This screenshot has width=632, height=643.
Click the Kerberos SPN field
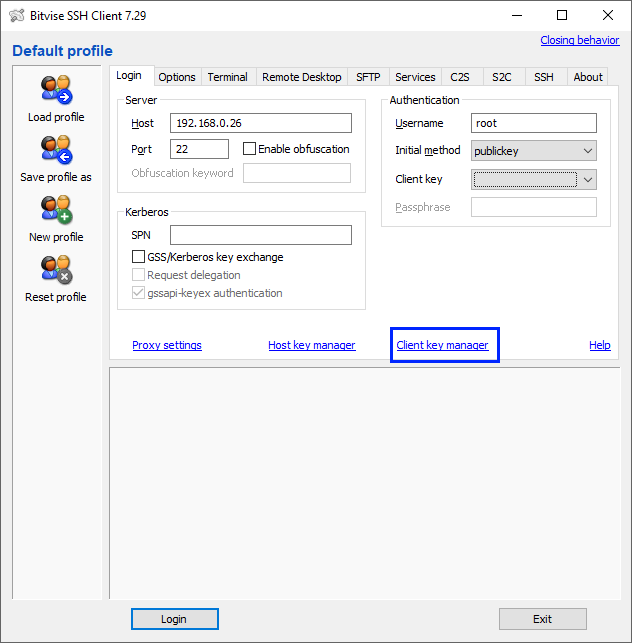pos(261,235)
